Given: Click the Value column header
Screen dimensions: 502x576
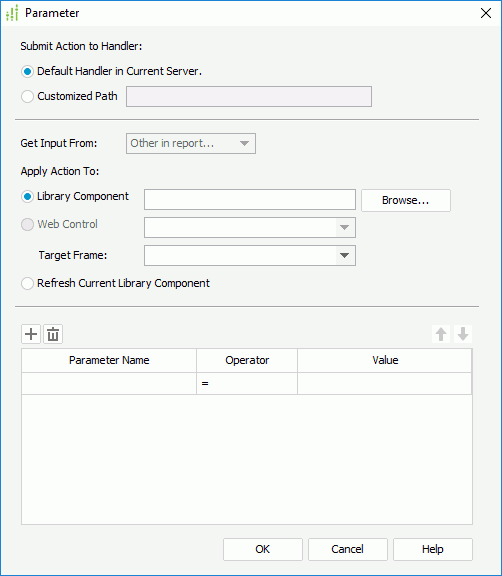Looking at the screenshot, I should [x=384, y=360].
